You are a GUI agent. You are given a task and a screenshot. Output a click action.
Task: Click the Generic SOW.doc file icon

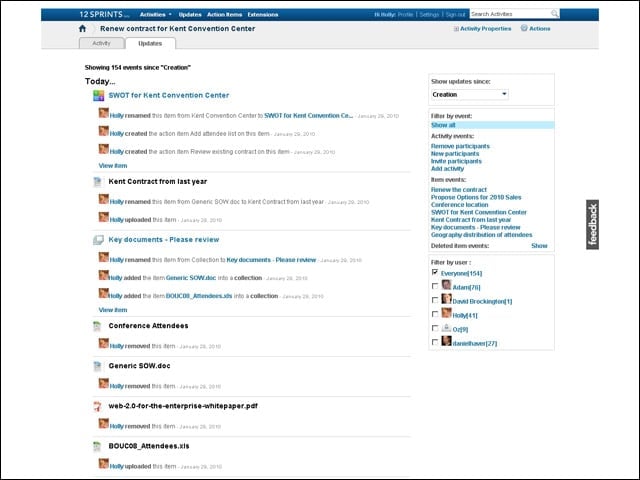(97, 366)
